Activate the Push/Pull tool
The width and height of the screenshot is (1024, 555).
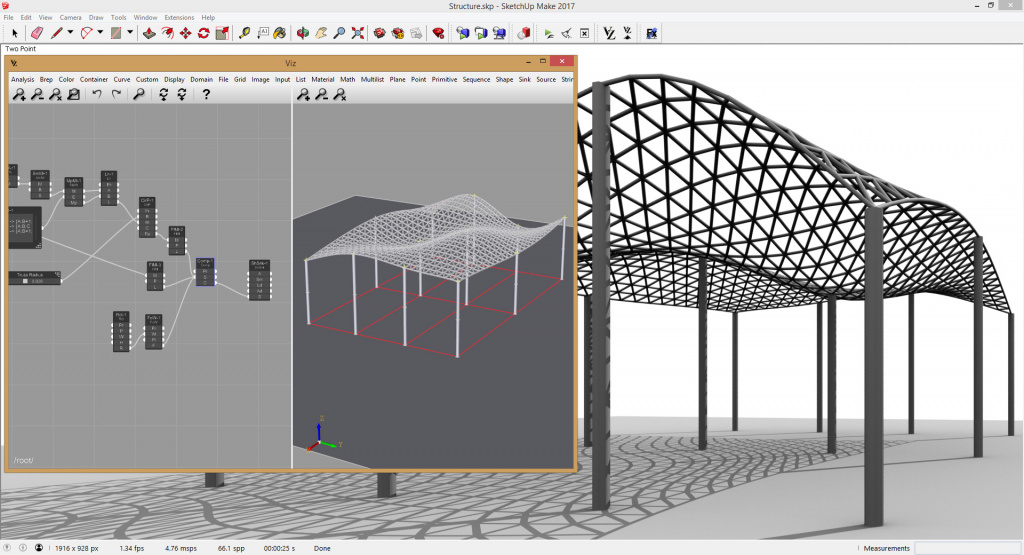[150, 33]
